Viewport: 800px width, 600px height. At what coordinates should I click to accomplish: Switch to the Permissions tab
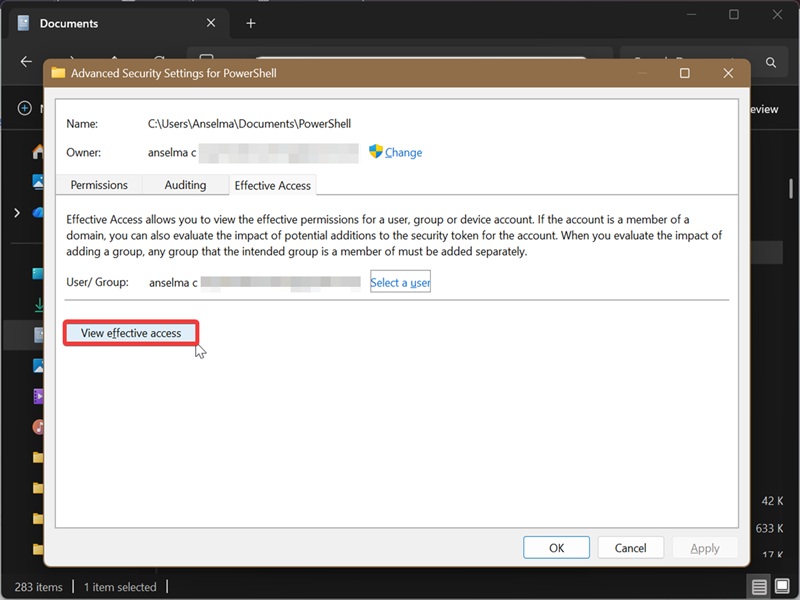[x=99, y=185]
